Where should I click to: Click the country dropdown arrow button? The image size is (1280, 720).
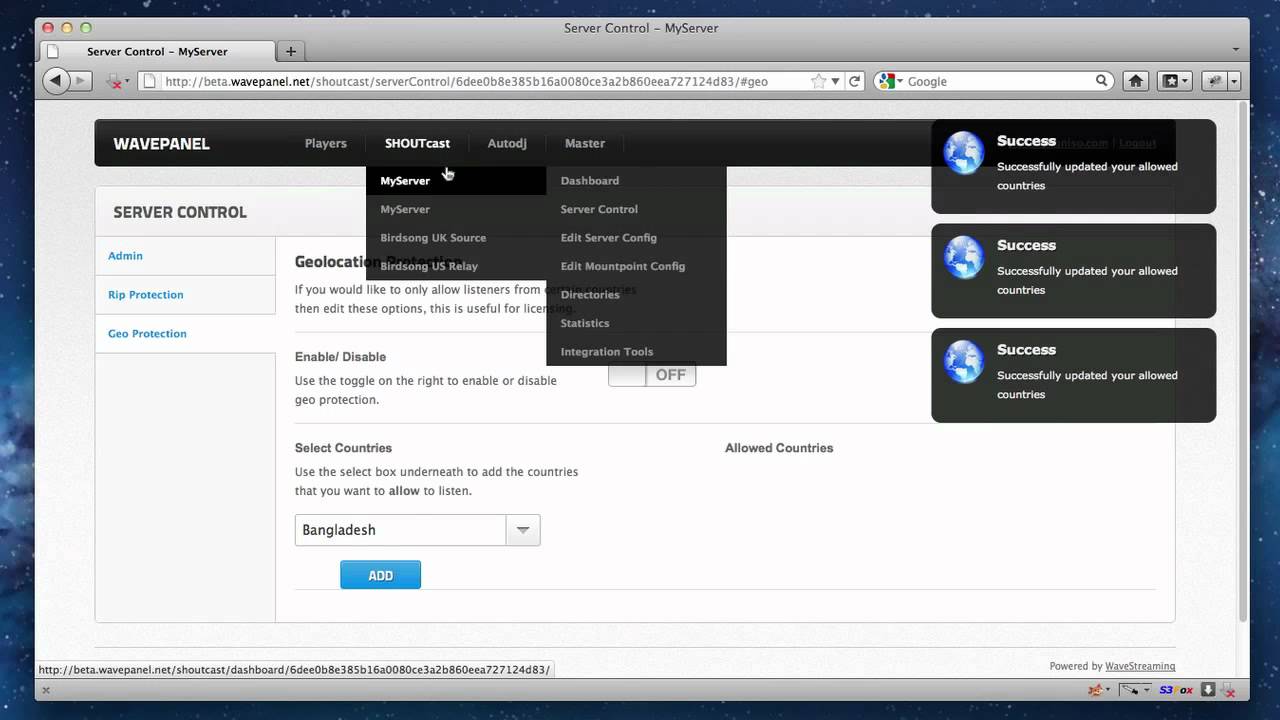tap(523, 530)
